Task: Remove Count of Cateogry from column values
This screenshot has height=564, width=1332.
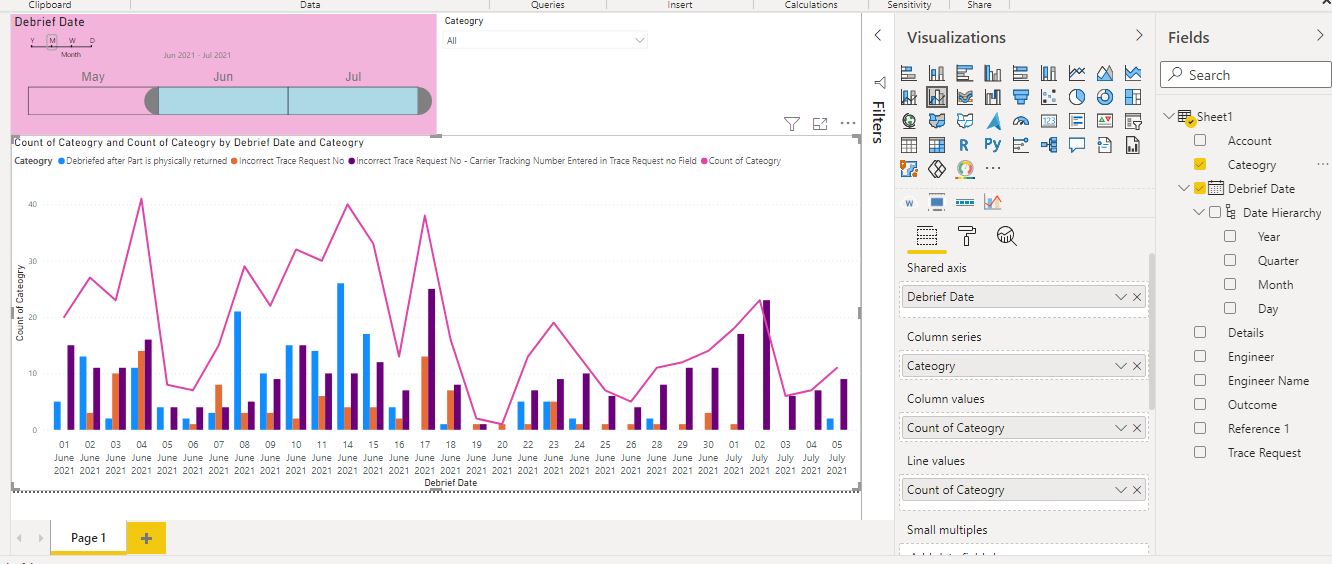Action: 1137,428
